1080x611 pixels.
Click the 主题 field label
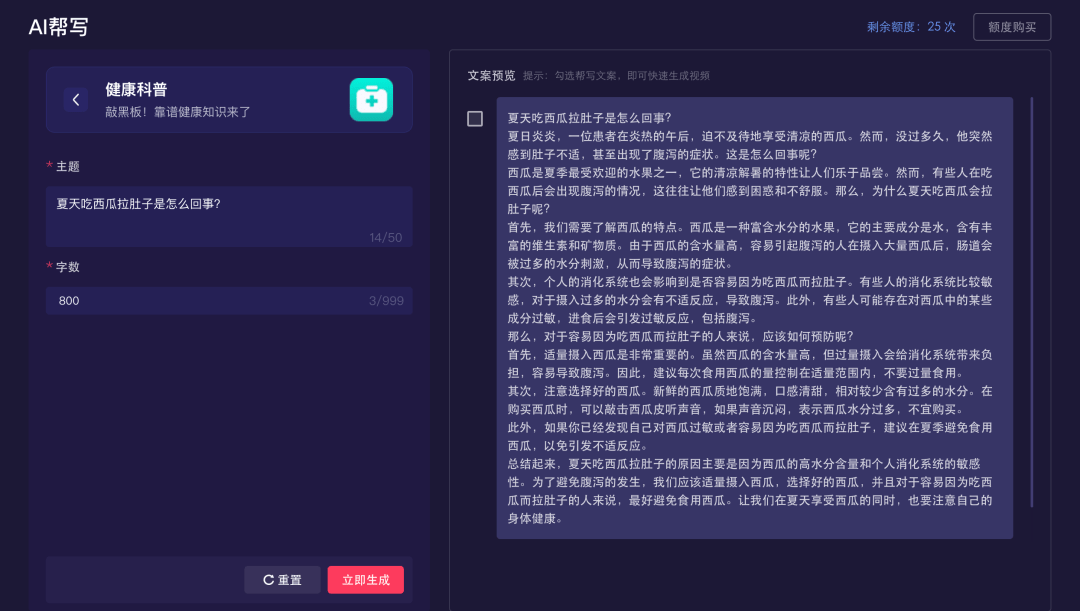pyautogui.click(x=68, y=167)
